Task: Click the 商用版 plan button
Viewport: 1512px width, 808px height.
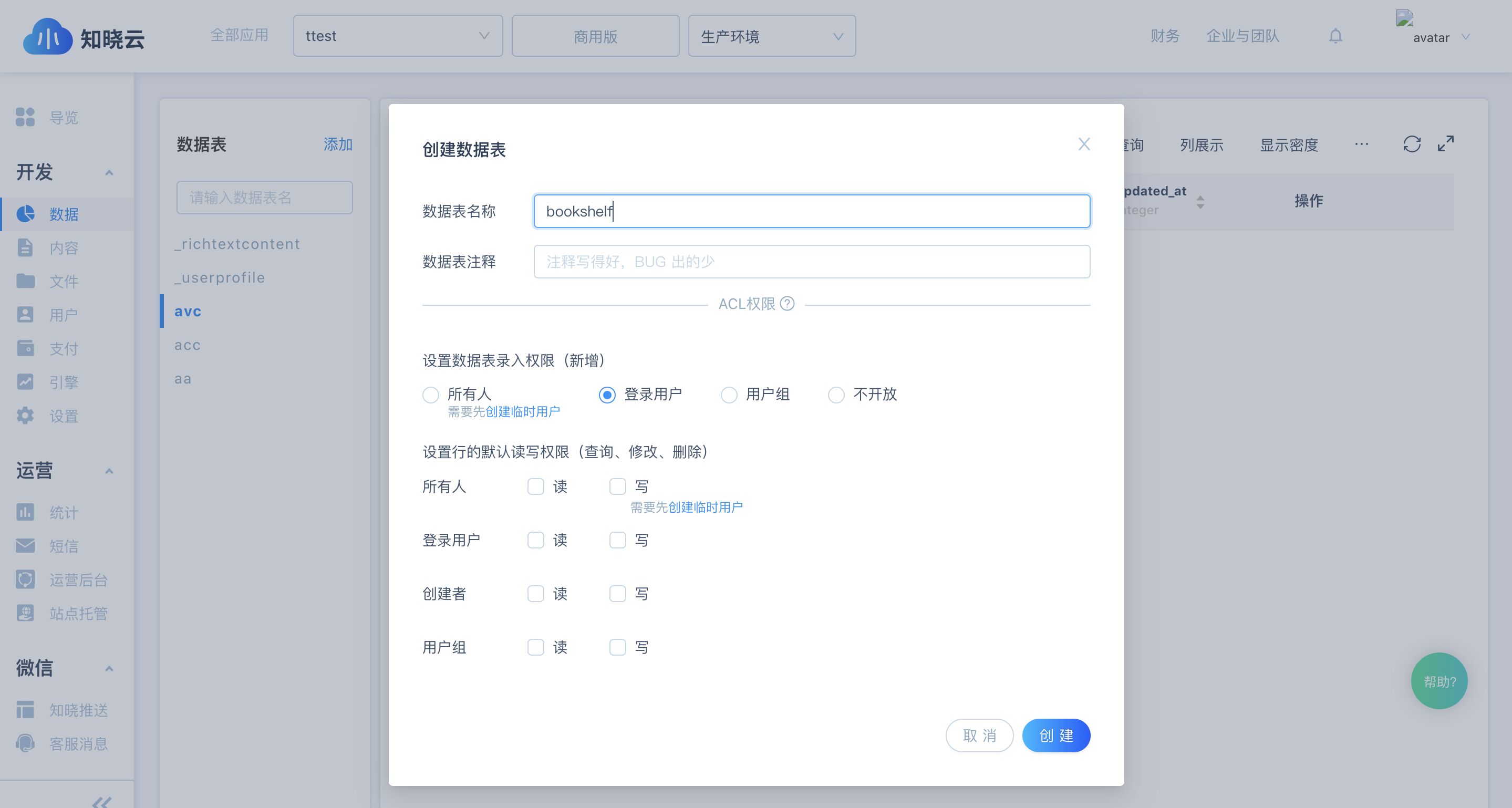Action: coord(596,36)
